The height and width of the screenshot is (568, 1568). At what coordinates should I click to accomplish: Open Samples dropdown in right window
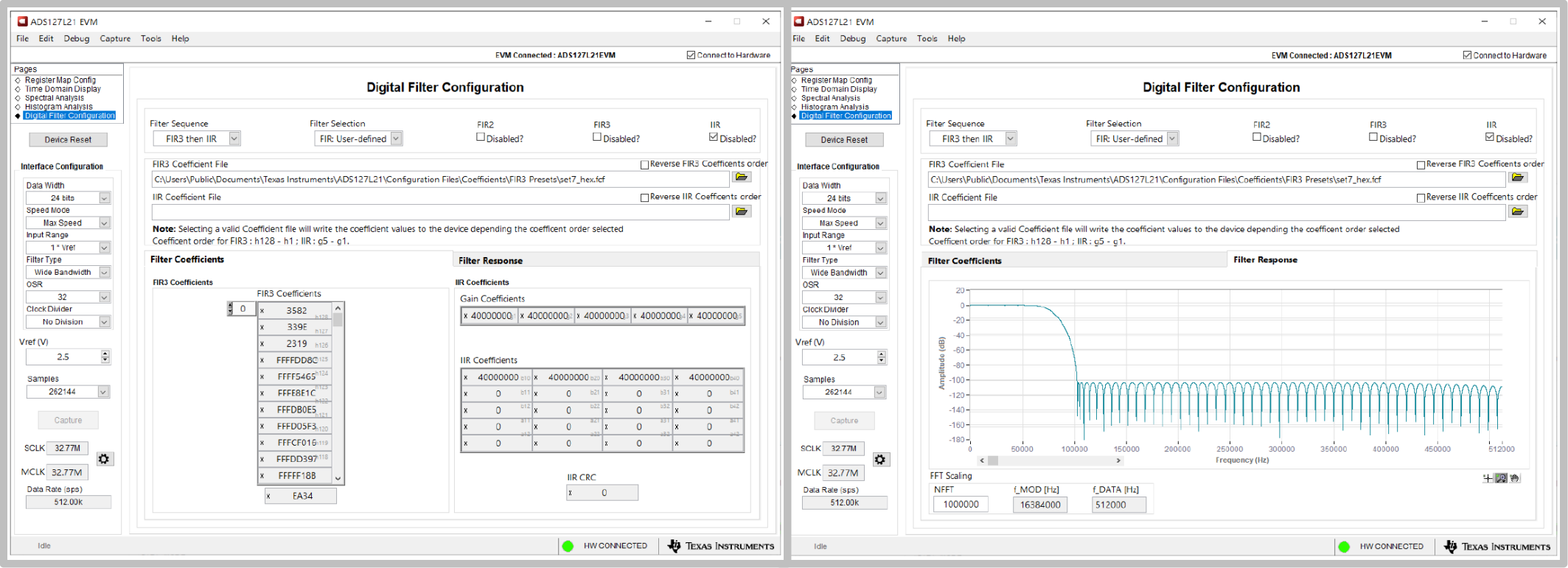point(879,393)
